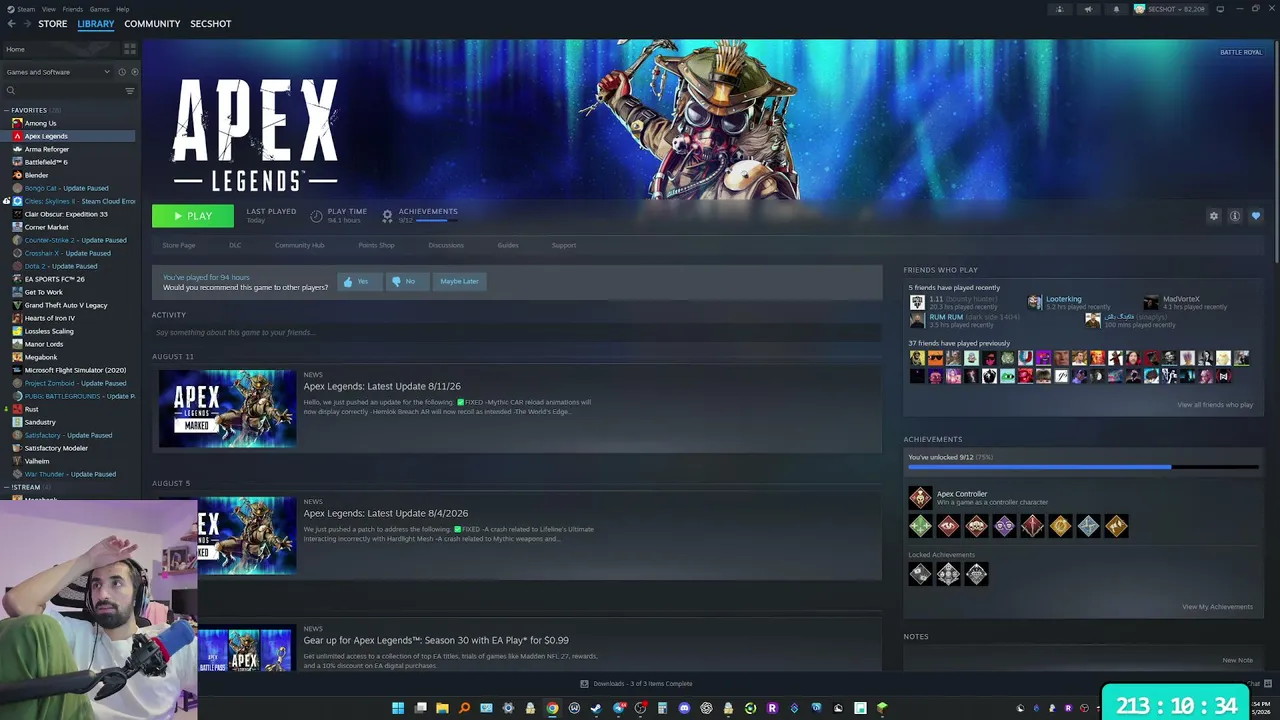Viewport: 1280px width, 720px height.
Task: Open the Games menu
Action: [x=100, y=9]
